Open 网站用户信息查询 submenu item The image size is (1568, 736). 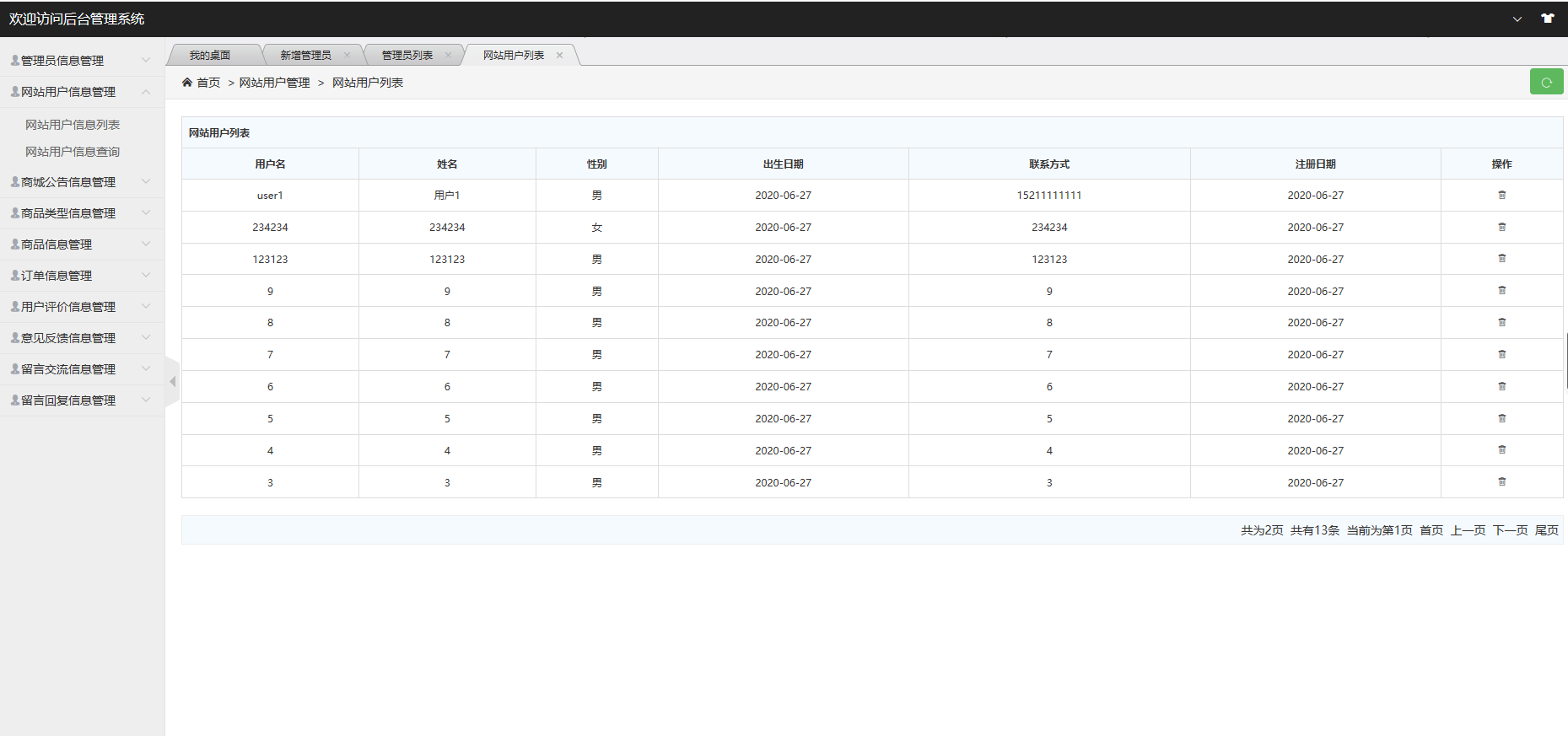(x=73, y=152)
